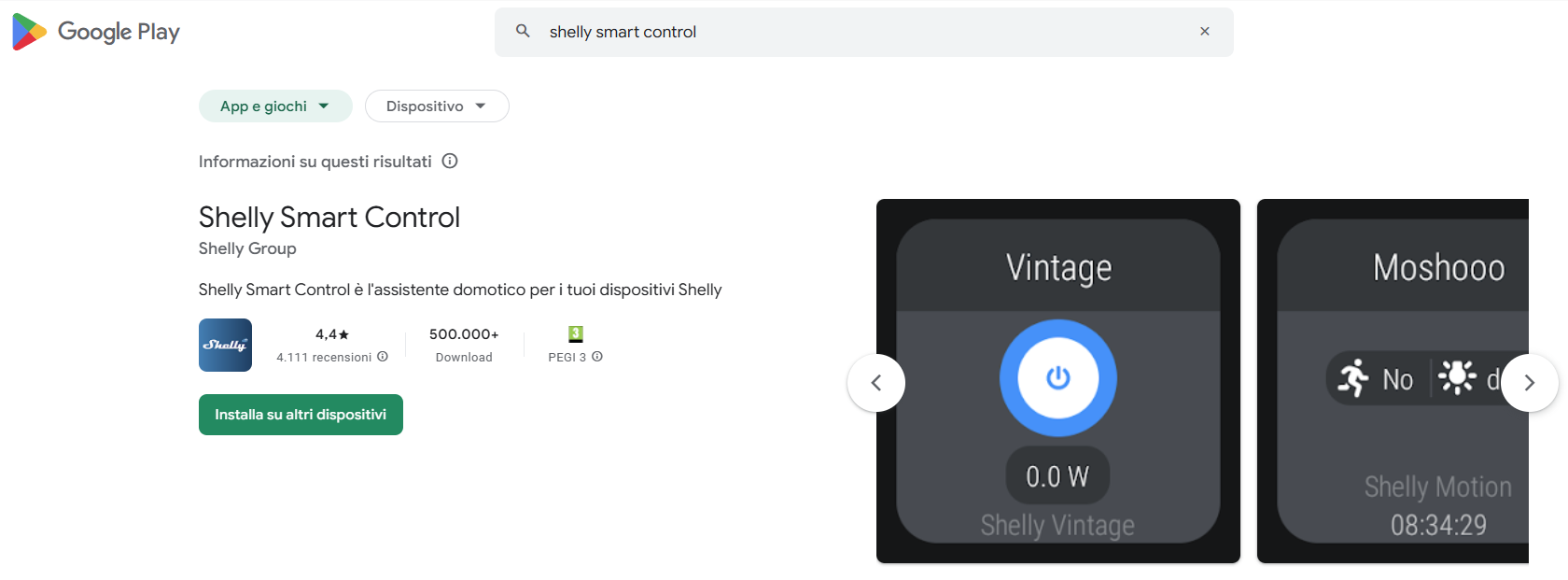Click the PEGI 3 info icon
1568x580 pixels.
[597, 357]
